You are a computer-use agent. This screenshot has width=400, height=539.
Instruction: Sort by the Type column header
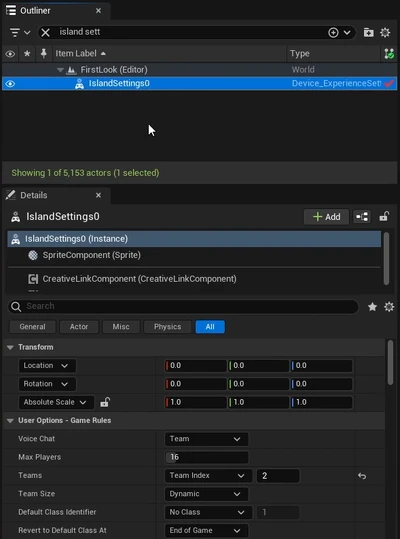300,54
